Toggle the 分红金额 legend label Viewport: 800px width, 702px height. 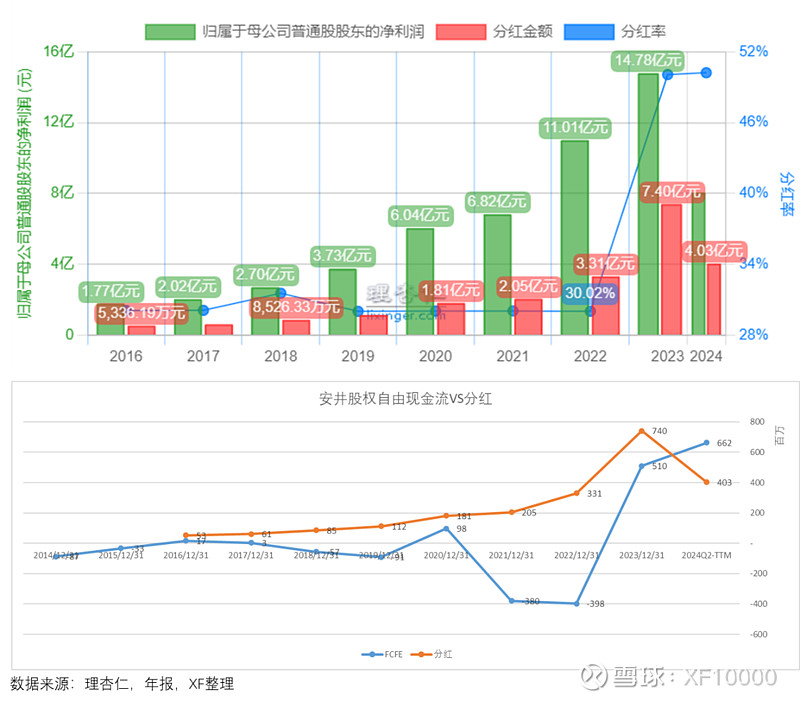(522, 32)
